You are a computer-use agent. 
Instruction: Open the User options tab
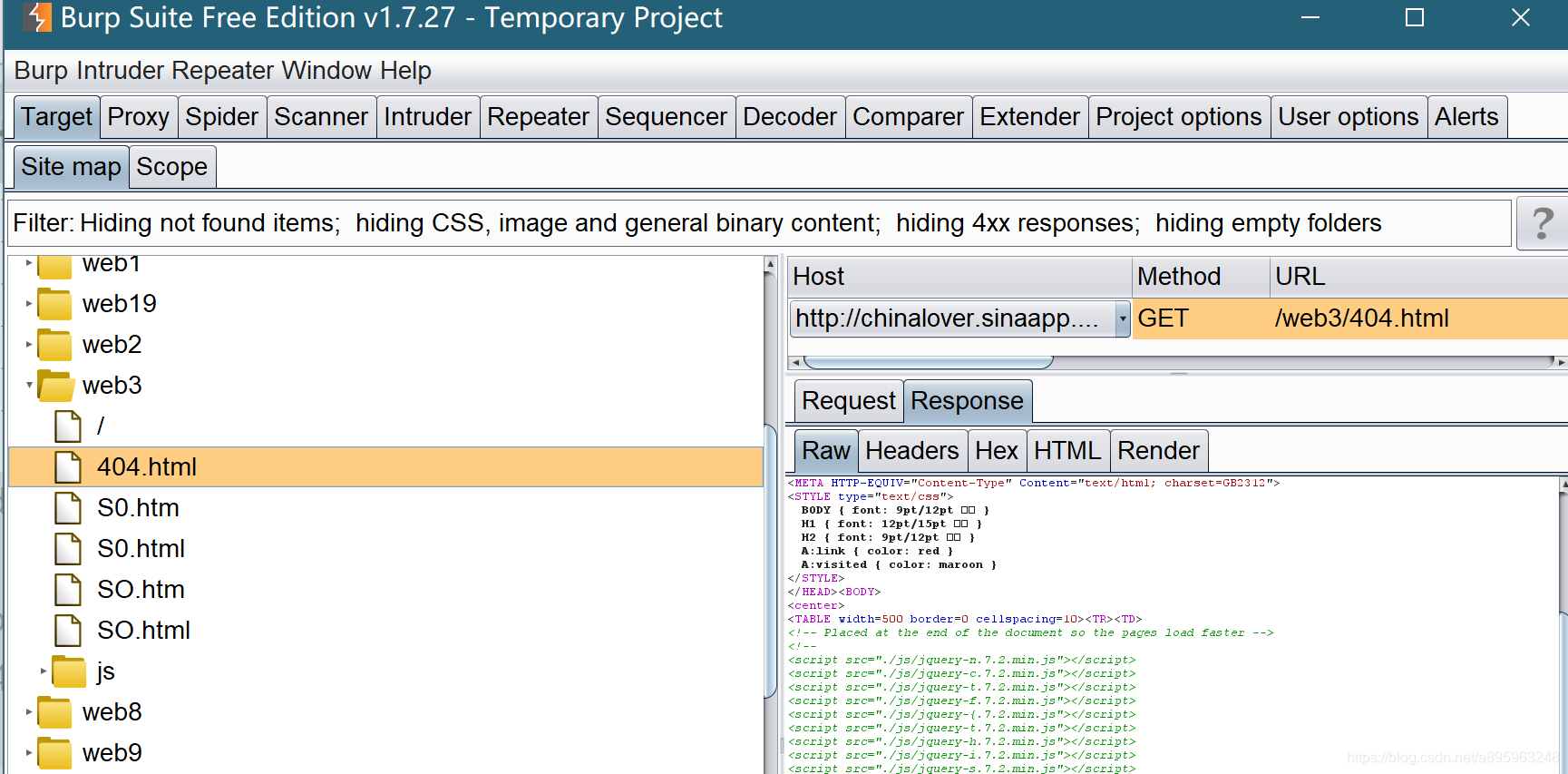[1349, 117]
